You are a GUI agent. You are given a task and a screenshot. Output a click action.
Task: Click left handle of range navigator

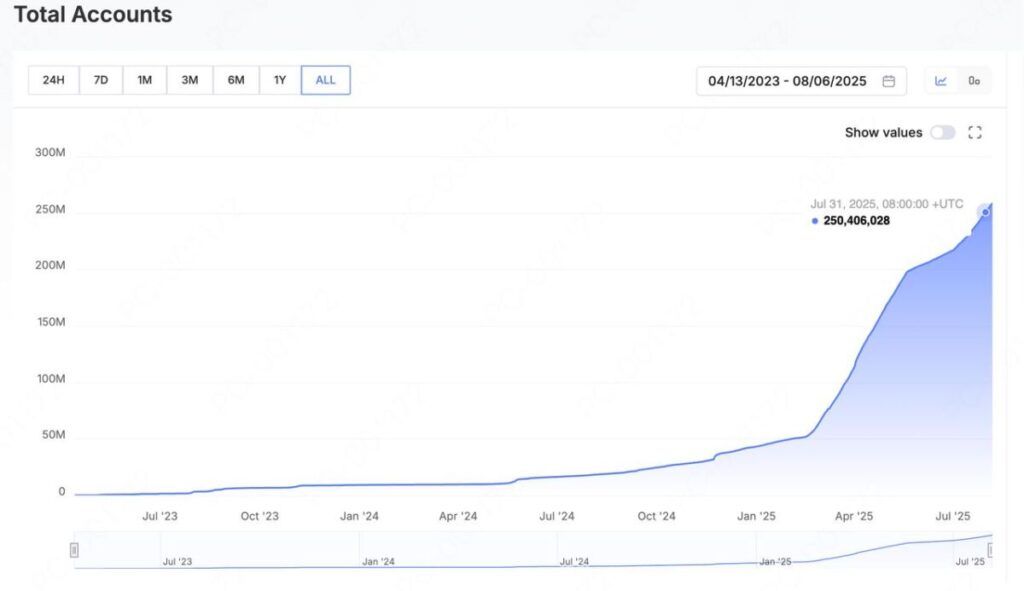(x=74, y=550)
